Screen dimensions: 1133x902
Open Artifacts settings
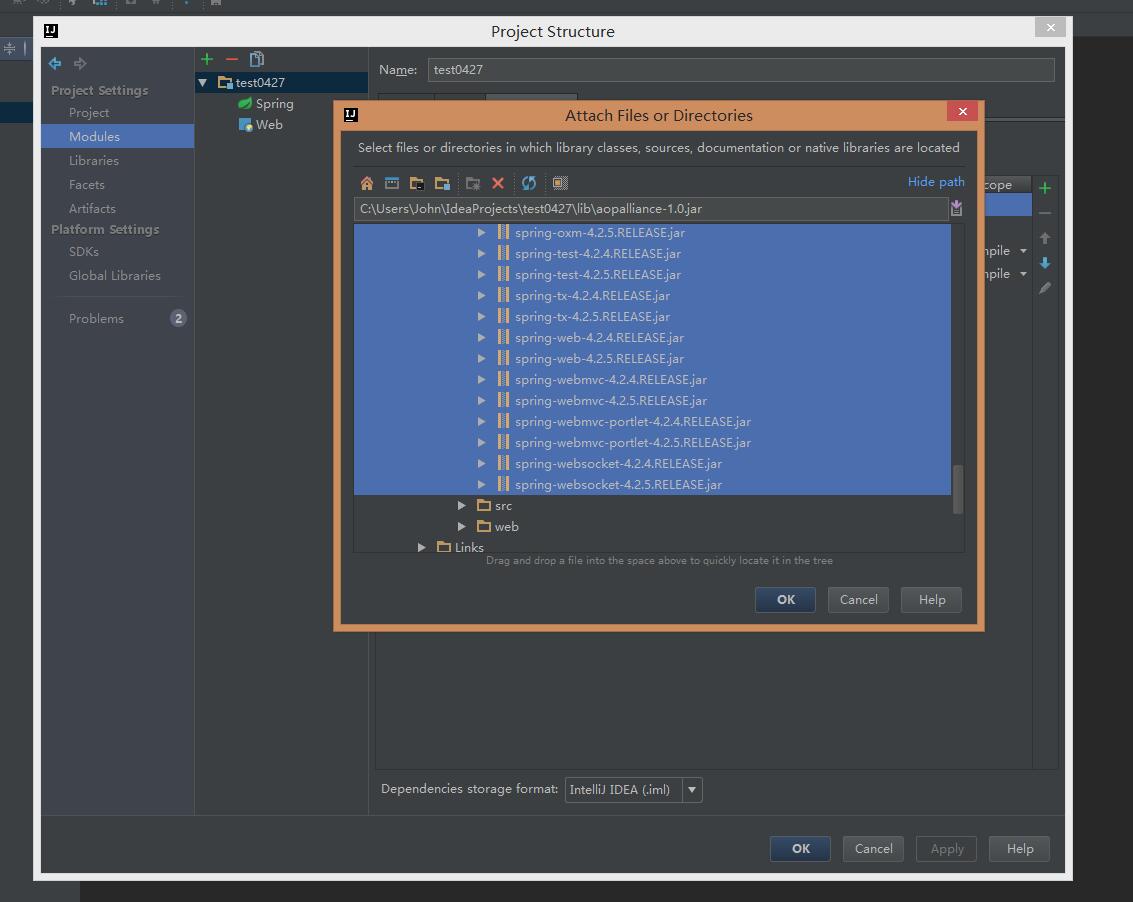click(92, 208)
